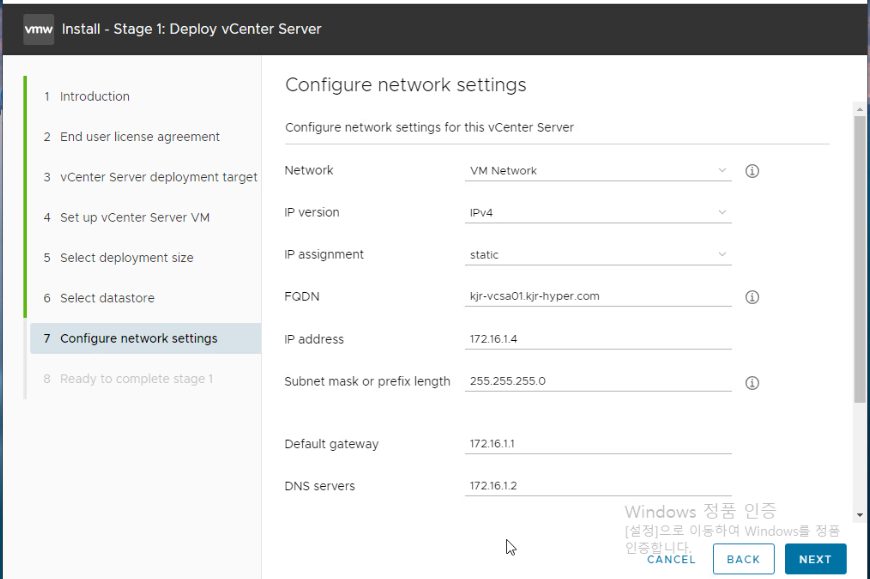This screenshot has width=870, height=579.
Task: Select step 7 Configure network settings
Action: coord(145,338)
